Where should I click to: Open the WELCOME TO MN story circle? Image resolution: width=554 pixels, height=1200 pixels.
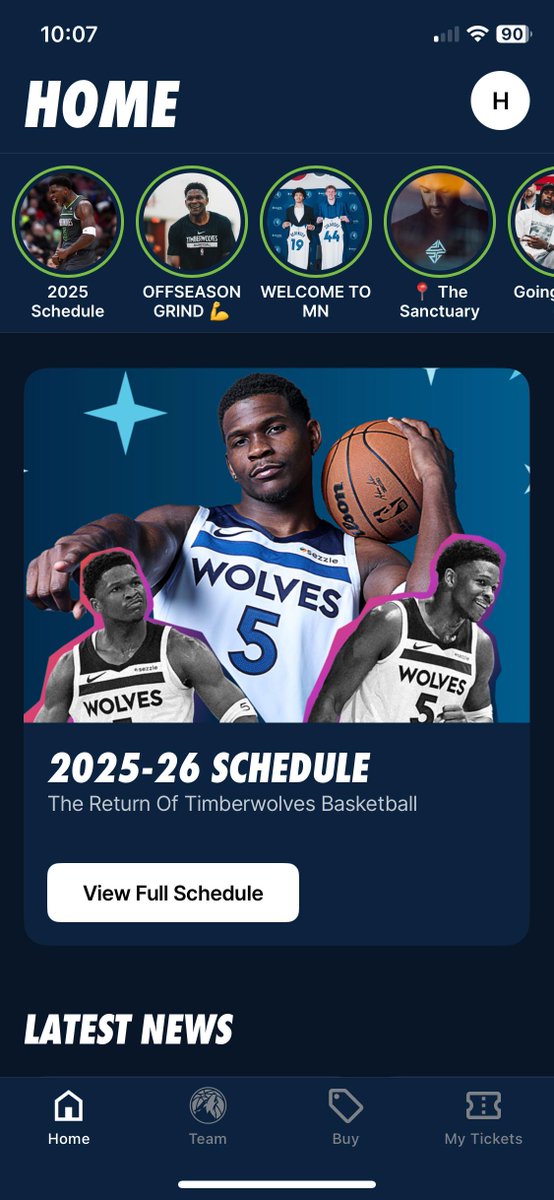(316, 221)
